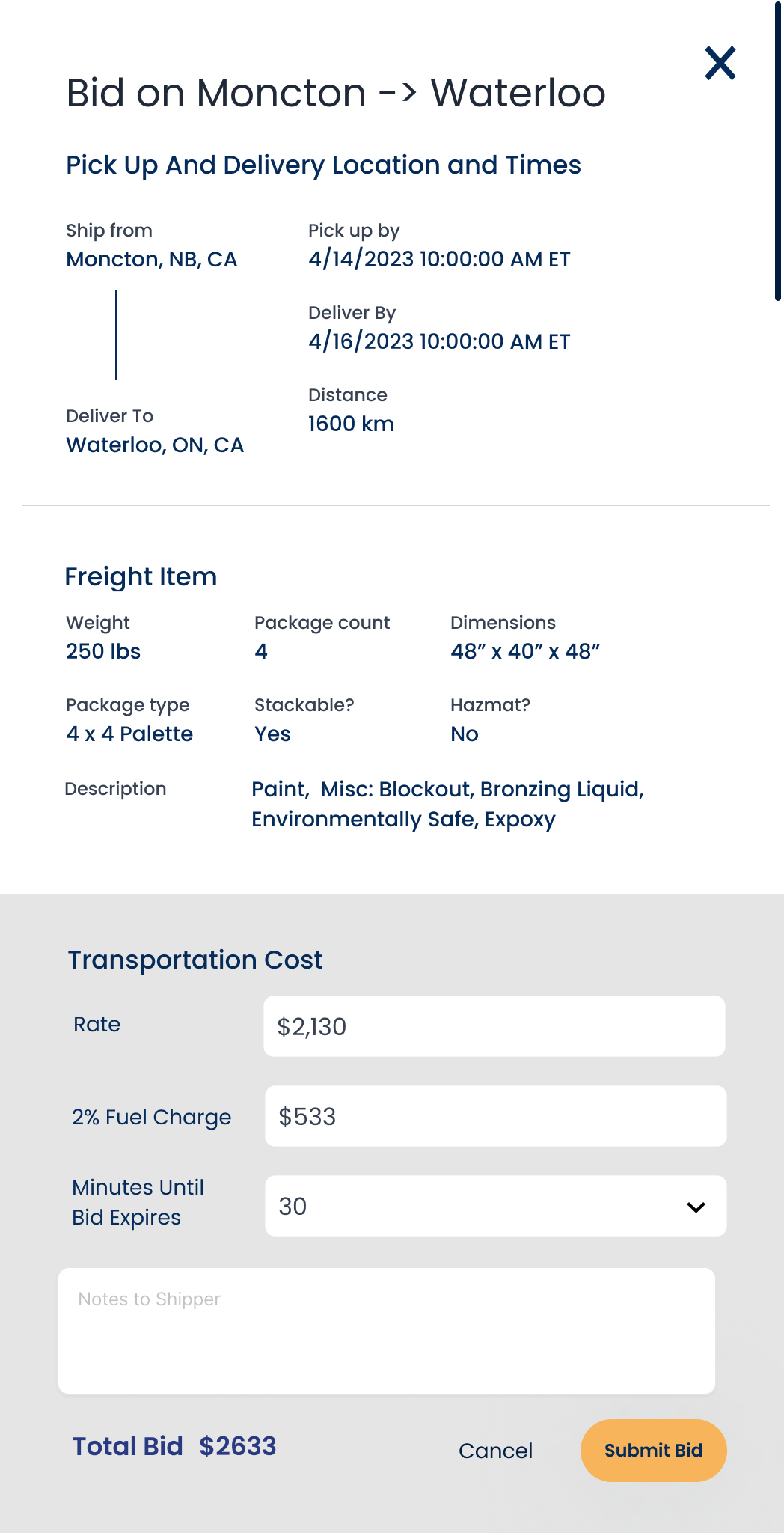784x1533 pixels.
Task: Click the pick up by date value
Action: pos(439,260)
